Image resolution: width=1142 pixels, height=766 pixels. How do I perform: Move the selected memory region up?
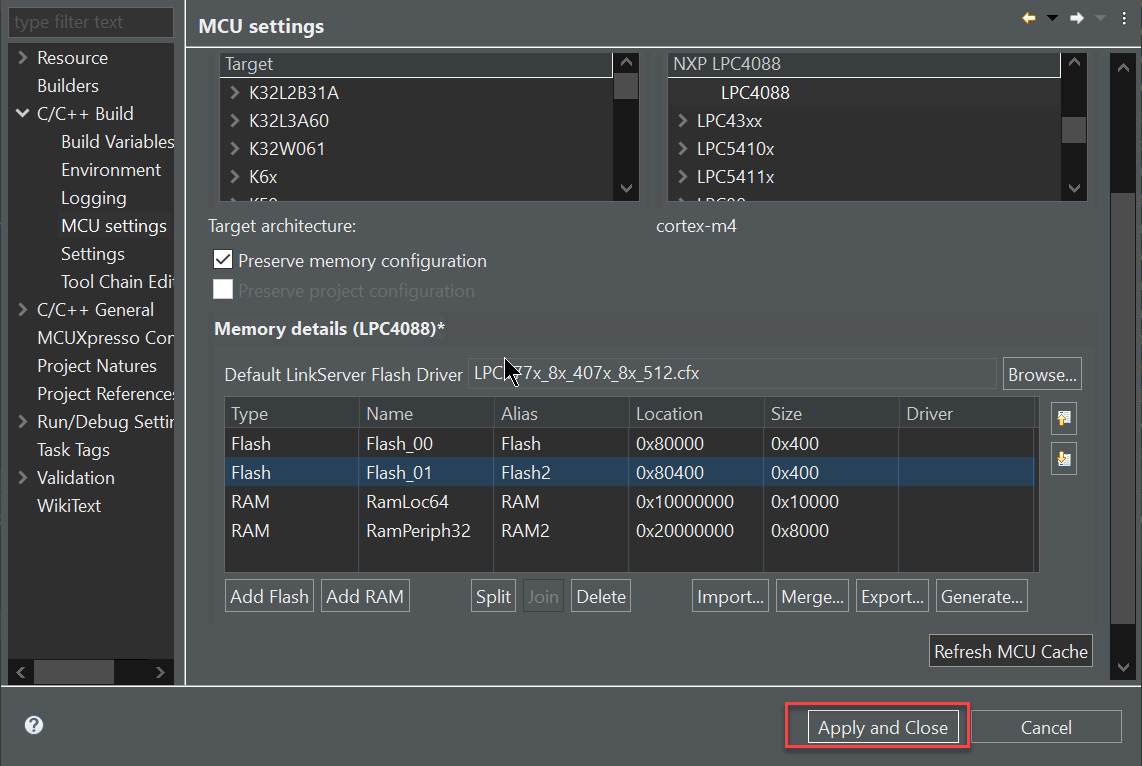point(1063,418)
